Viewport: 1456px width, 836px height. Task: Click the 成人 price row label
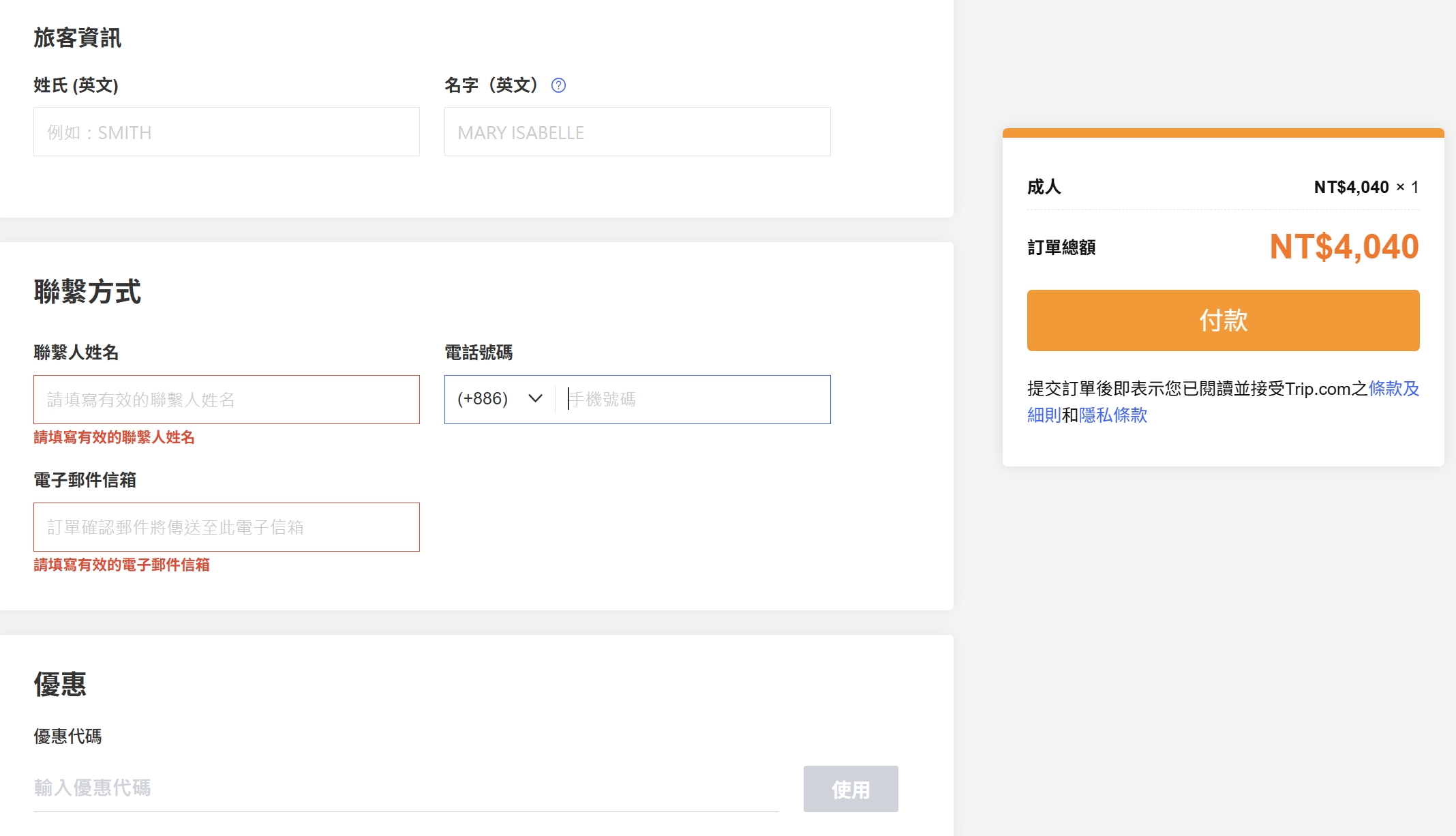pyautogui.click(x=1044, y=187)
